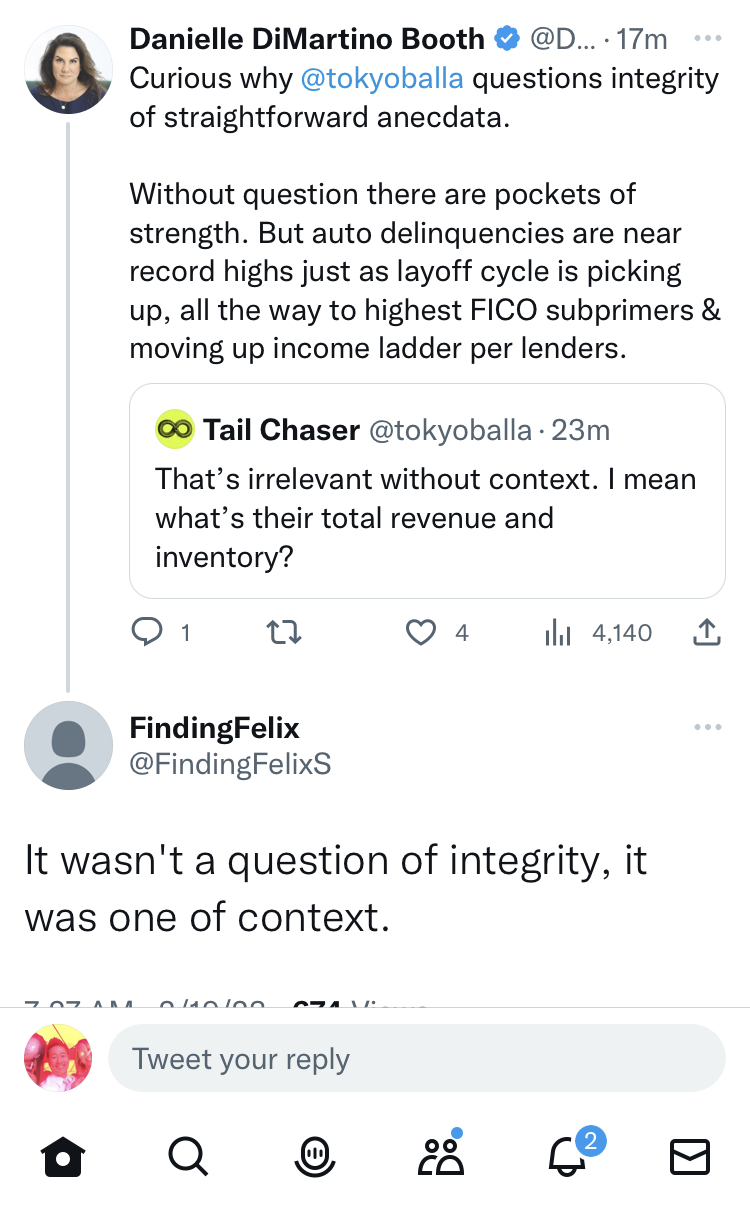Tap the retweet arrows icon

pyautogui.click(x=285, y=632)
